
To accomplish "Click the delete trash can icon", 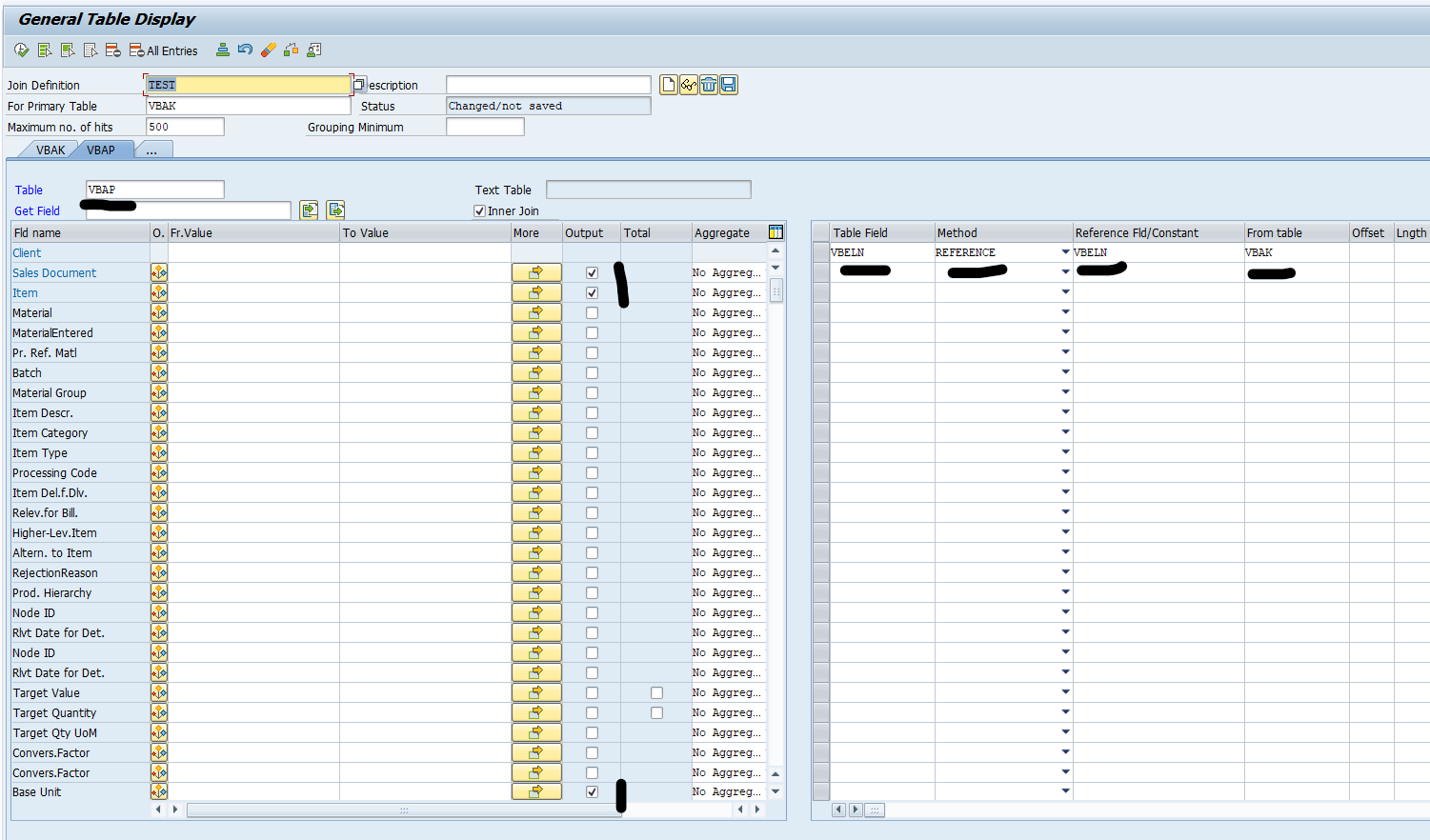I will click(x=709, y=85).
